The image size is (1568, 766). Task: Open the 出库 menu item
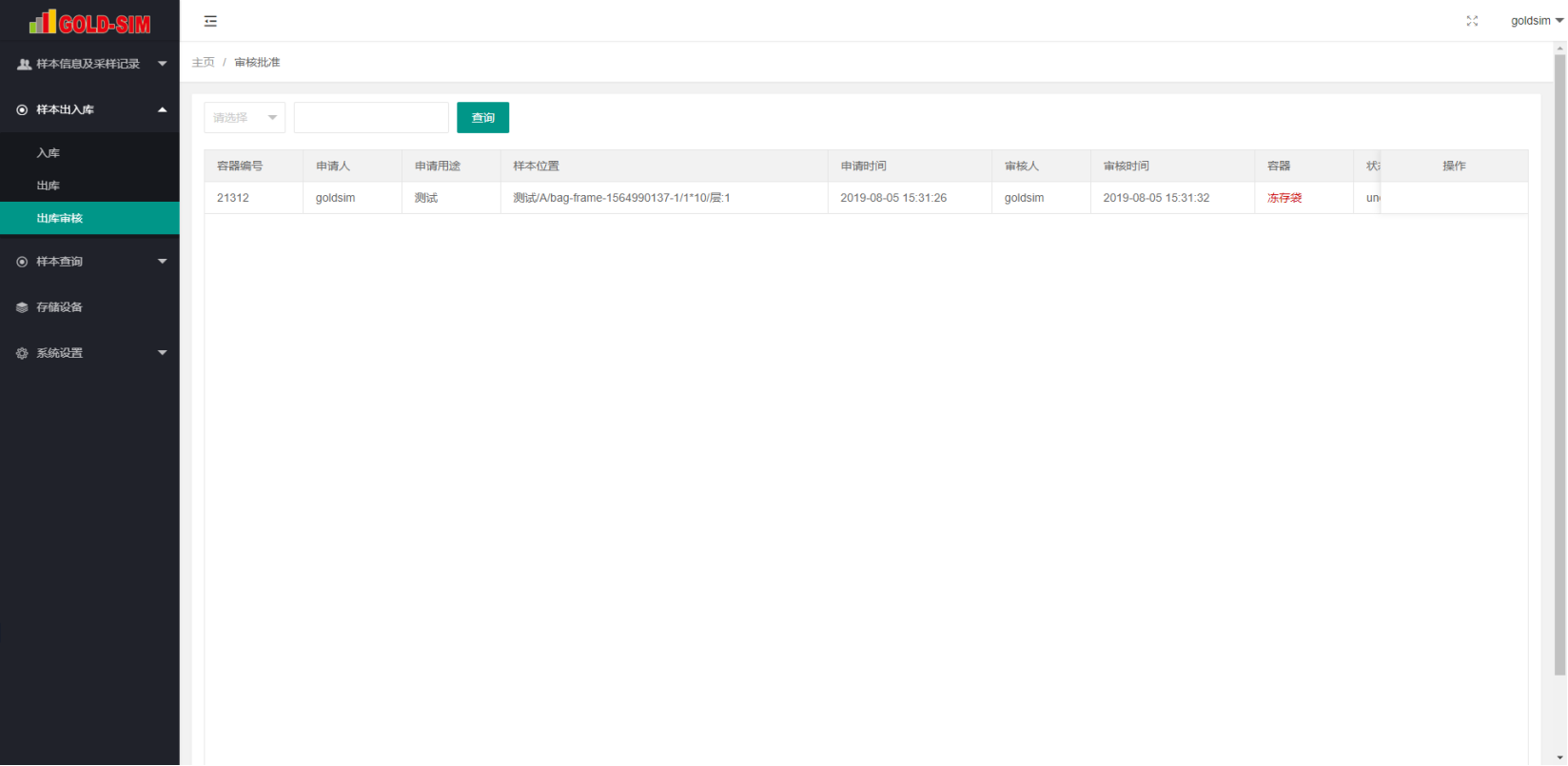[x=49, y=186]
